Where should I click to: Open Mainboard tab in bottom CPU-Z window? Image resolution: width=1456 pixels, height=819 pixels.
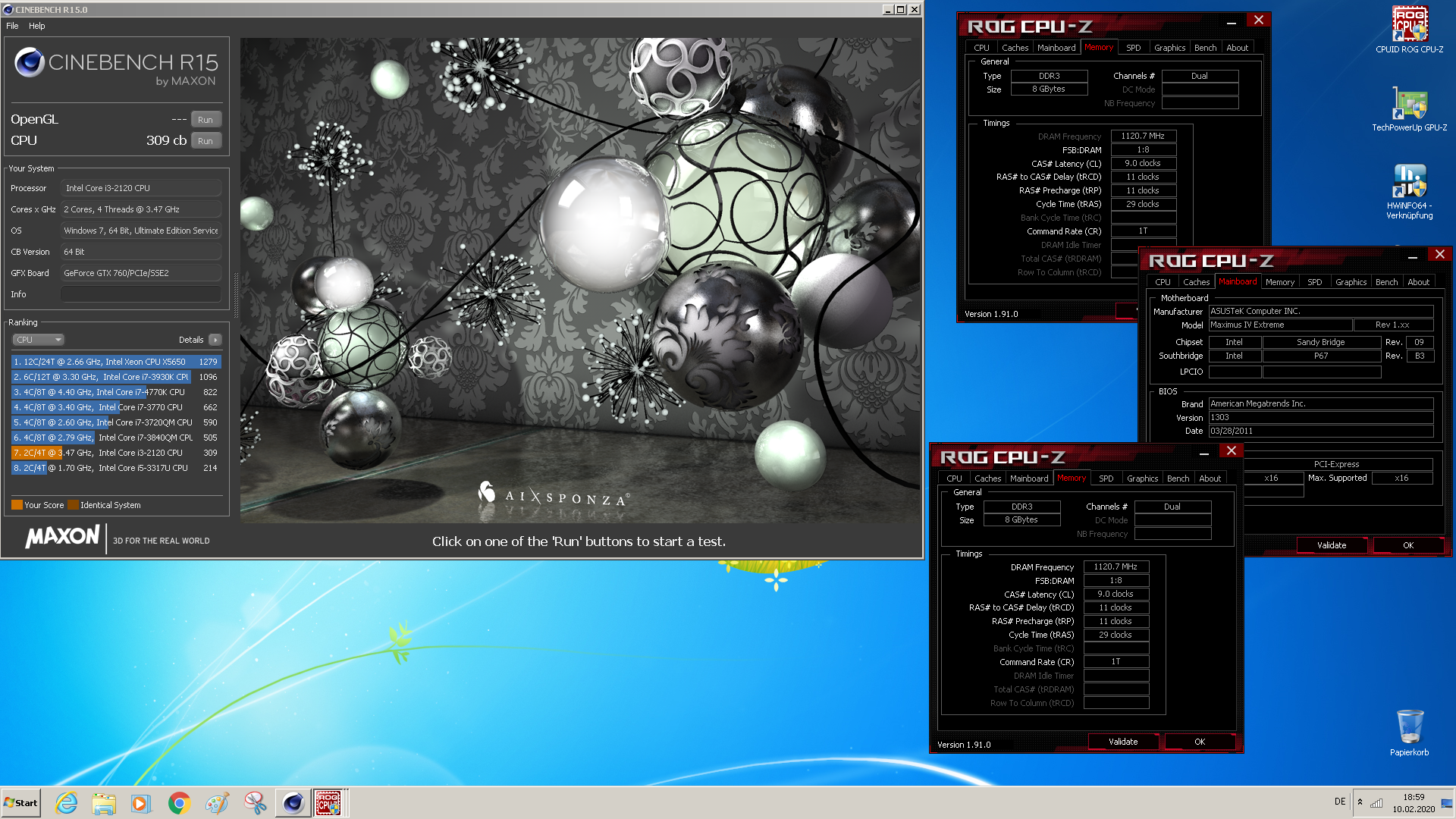pos(1028,479)
